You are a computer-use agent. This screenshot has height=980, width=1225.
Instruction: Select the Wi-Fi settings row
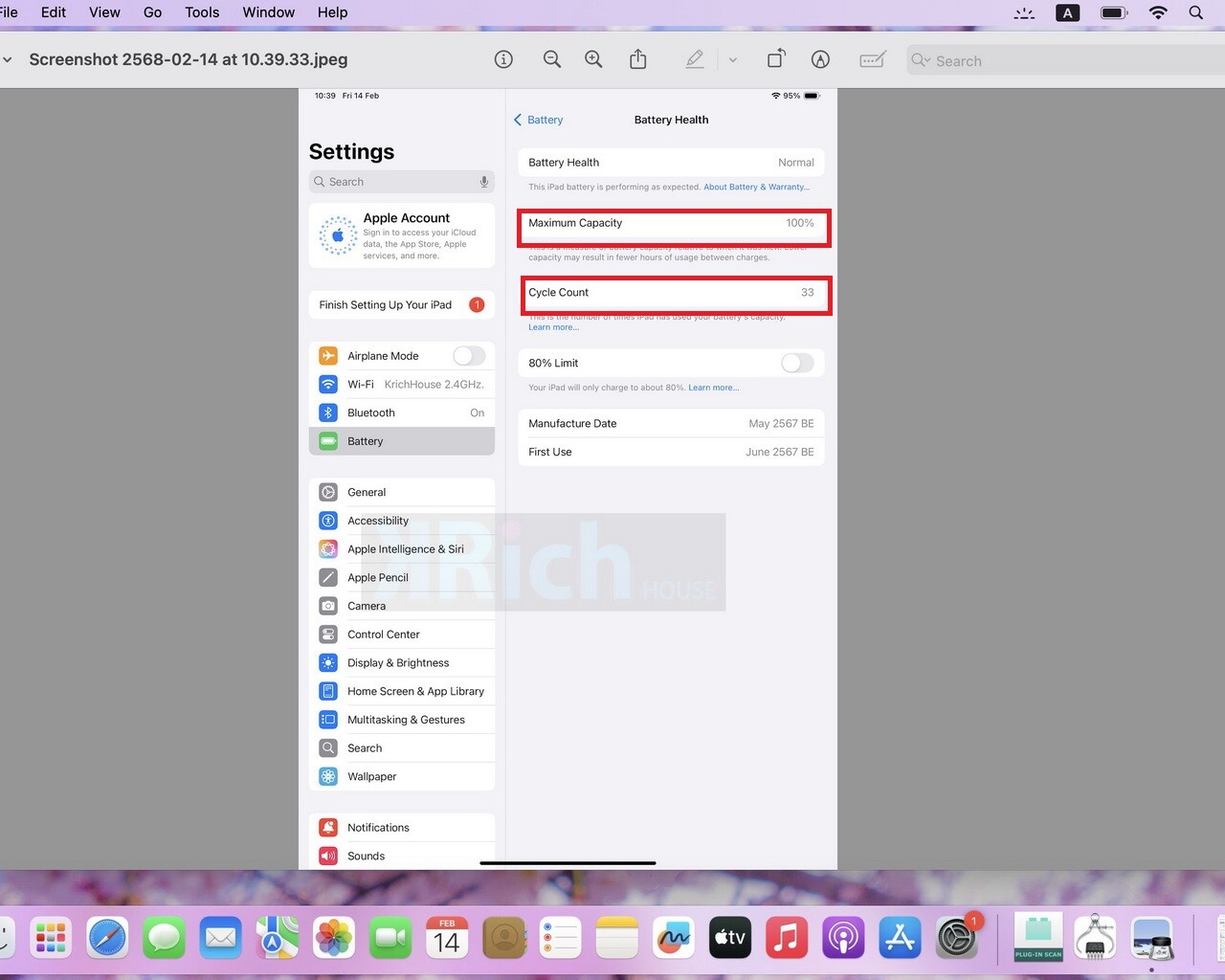[x=402, y=384]
